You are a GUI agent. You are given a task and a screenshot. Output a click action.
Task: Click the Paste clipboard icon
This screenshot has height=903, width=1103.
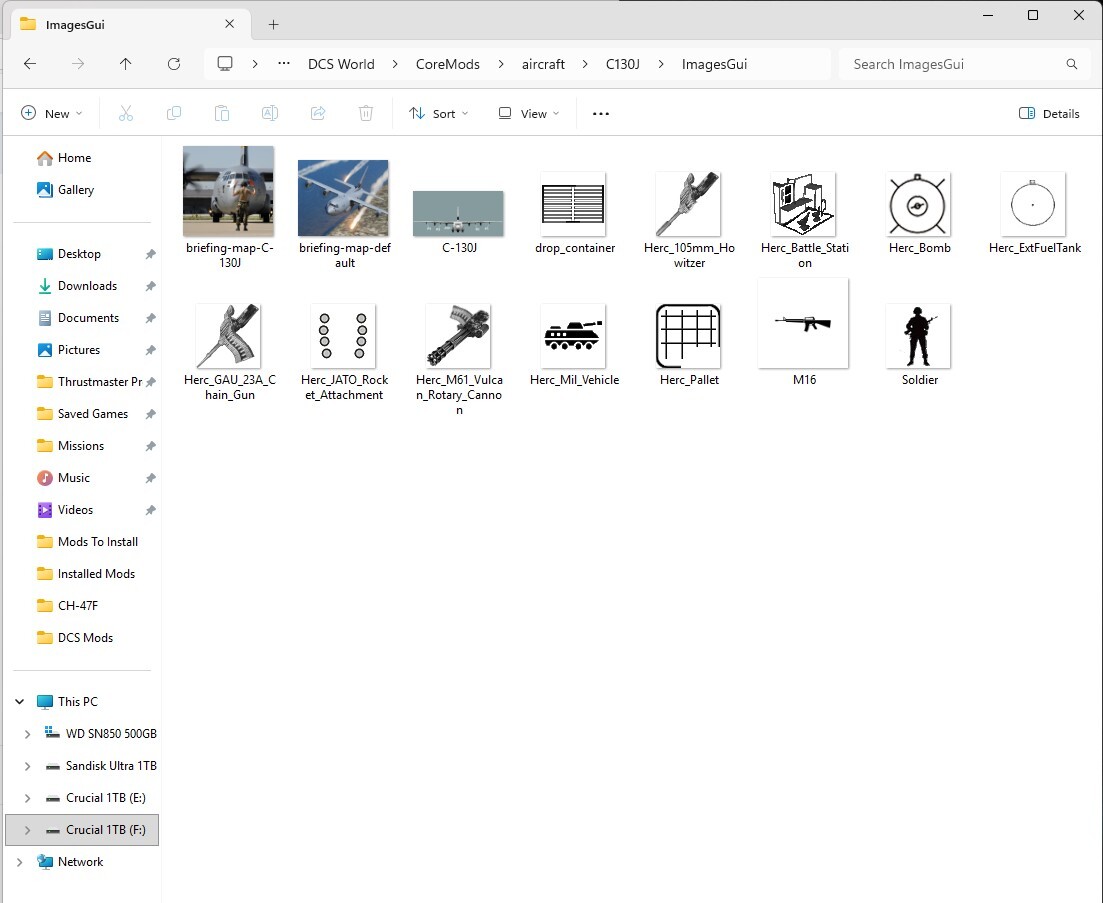[222, 113]
